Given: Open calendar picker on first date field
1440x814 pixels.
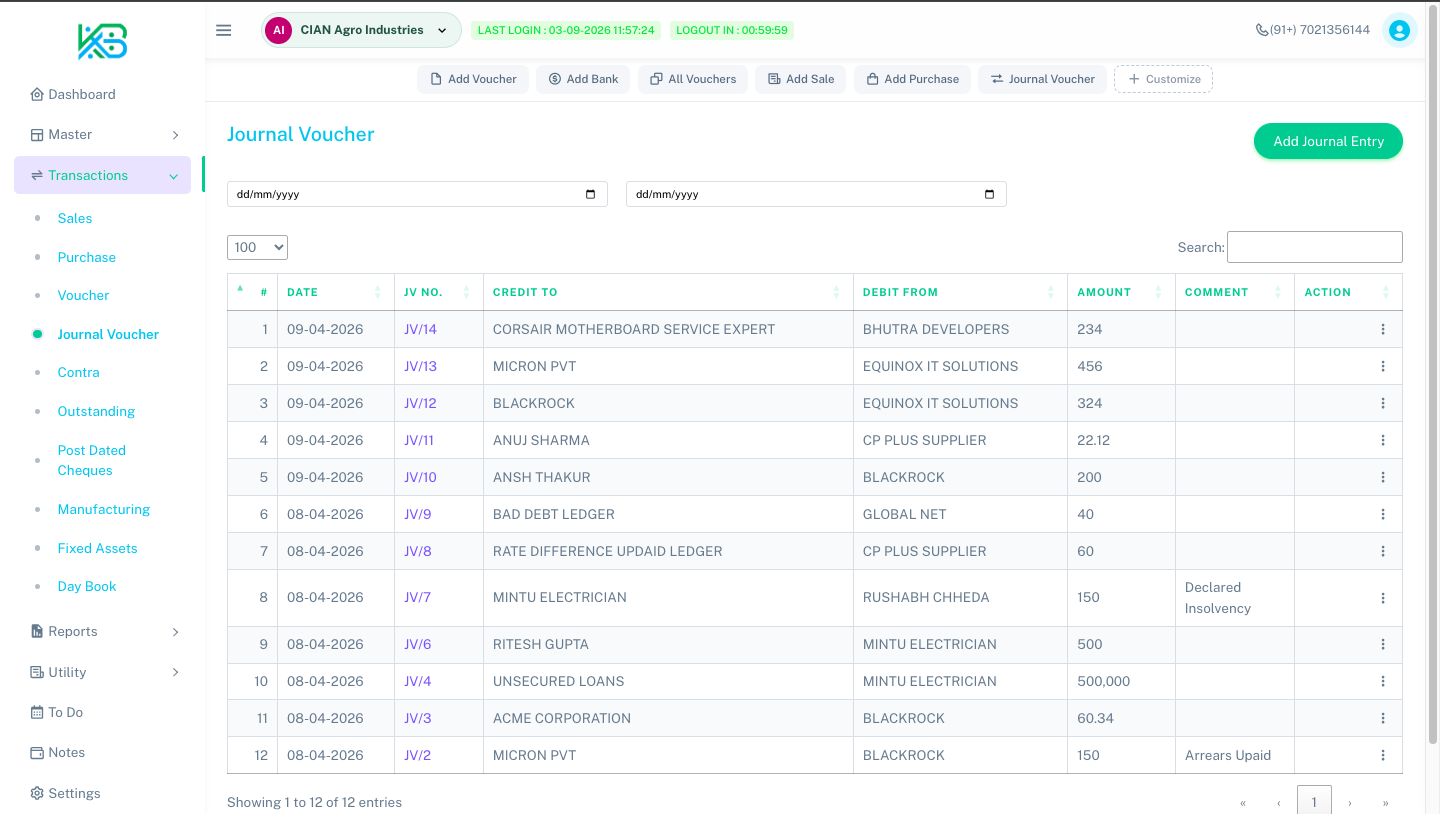Looking at the screenshot, I should [590, 194].
